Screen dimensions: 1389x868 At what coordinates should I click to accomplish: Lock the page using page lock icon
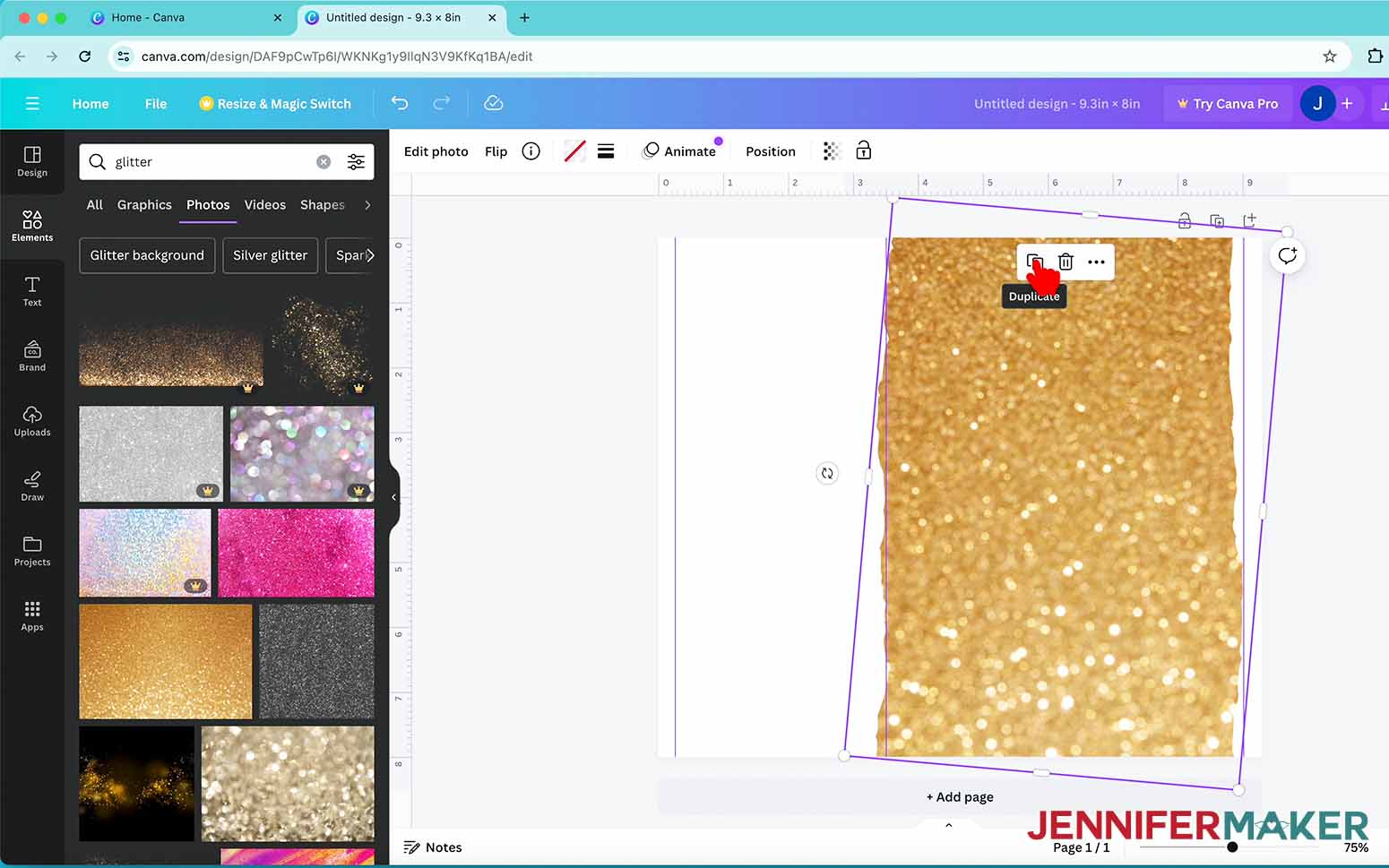pos(1184,220)
